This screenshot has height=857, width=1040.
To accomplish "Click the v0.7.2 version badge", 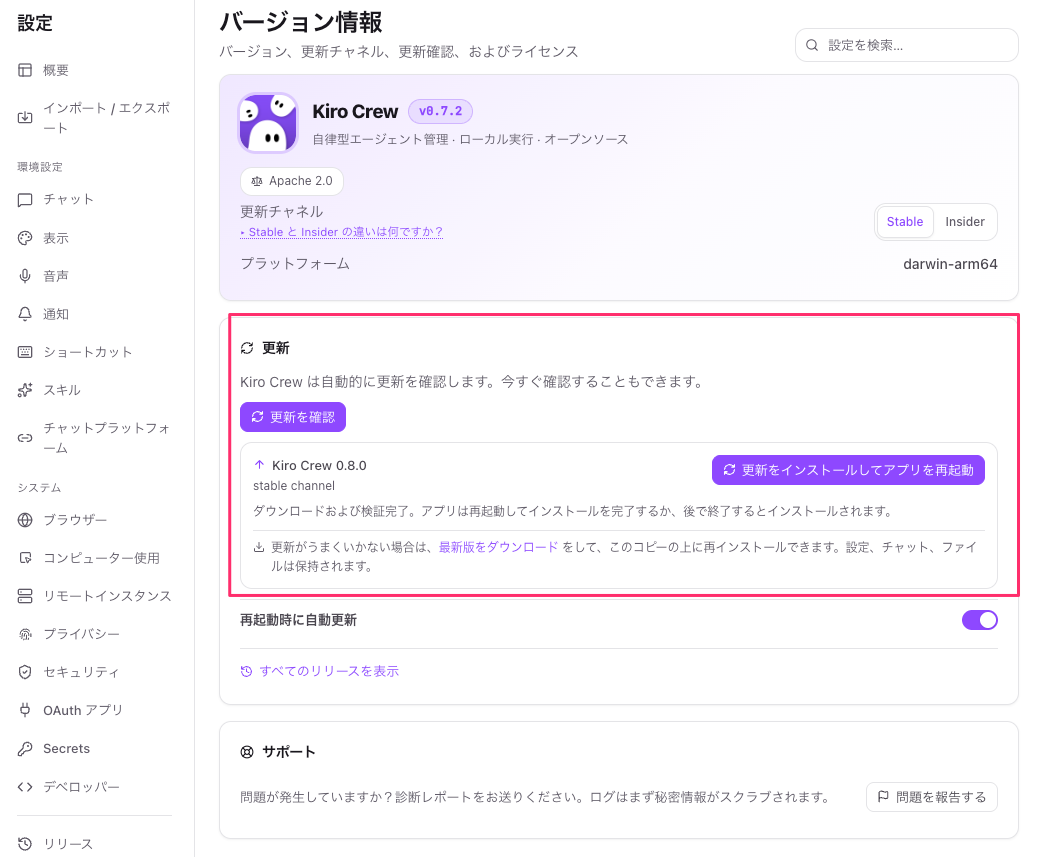I will point(440,111).
